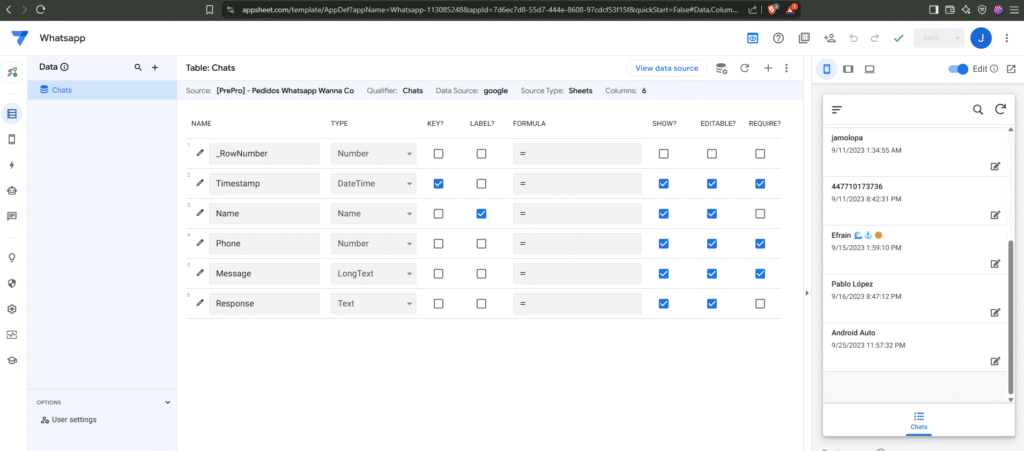Edit the Timestamp column with pencil icon
This screenshot has width=1024, height=451.
[x=200, y=183]
